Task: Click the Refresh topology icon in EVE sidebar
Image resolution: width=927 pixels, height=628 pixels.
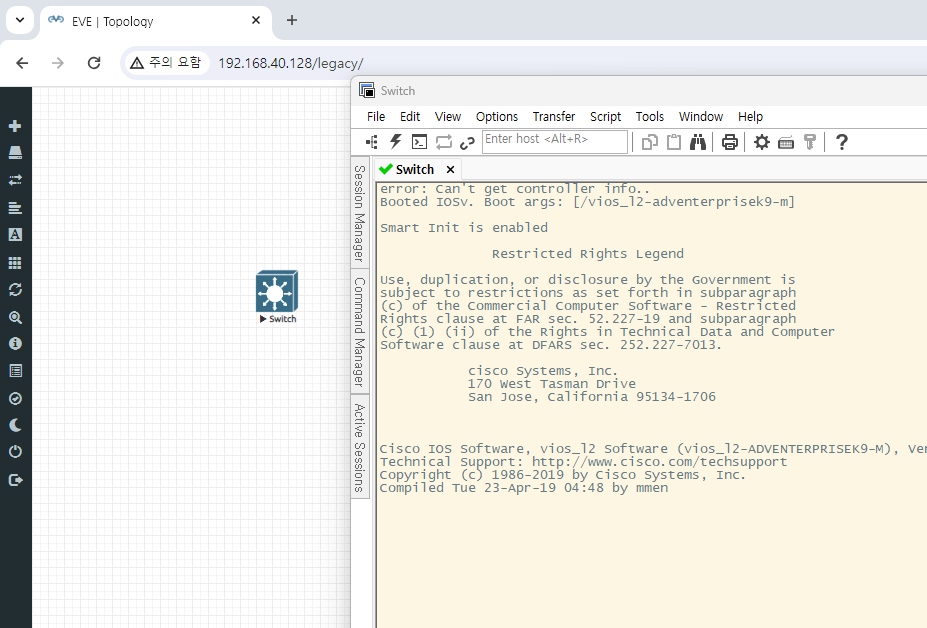Action: pos(15,290)
